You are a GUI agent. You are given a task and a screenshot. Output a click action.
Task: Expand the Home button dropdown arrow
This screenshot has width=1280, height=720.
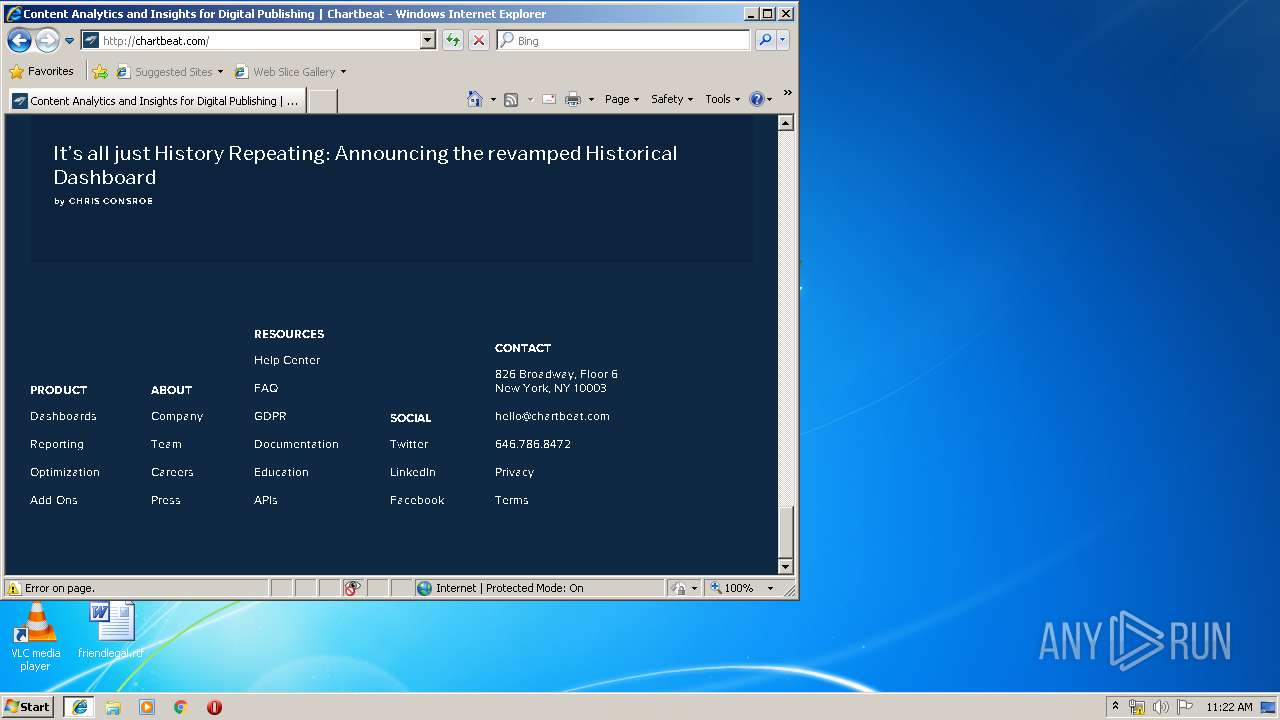click(x=493, y=100)
